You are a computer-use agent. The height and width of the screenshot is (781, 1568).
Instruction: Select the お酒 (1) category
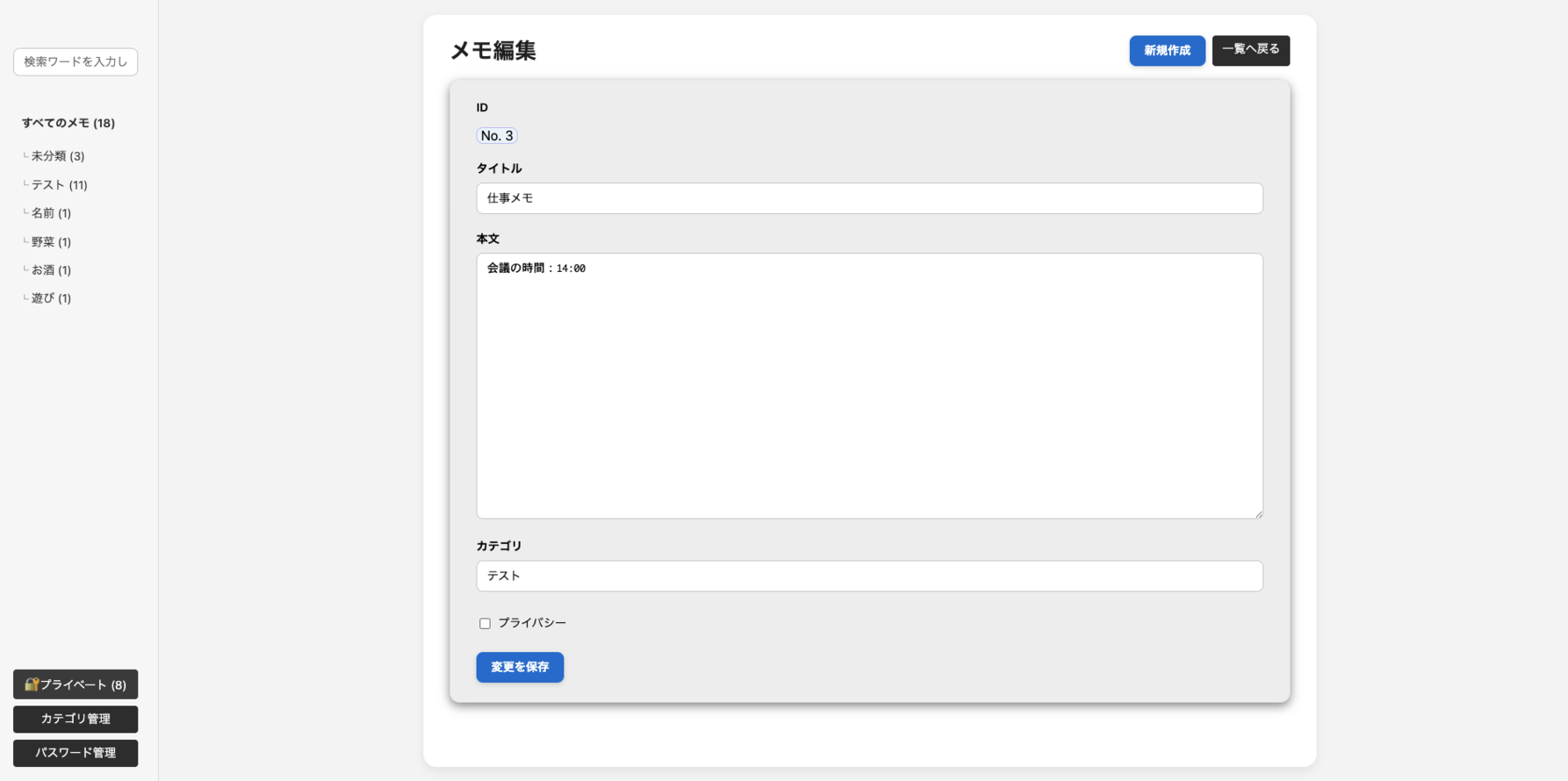click(x=51, y=270)
